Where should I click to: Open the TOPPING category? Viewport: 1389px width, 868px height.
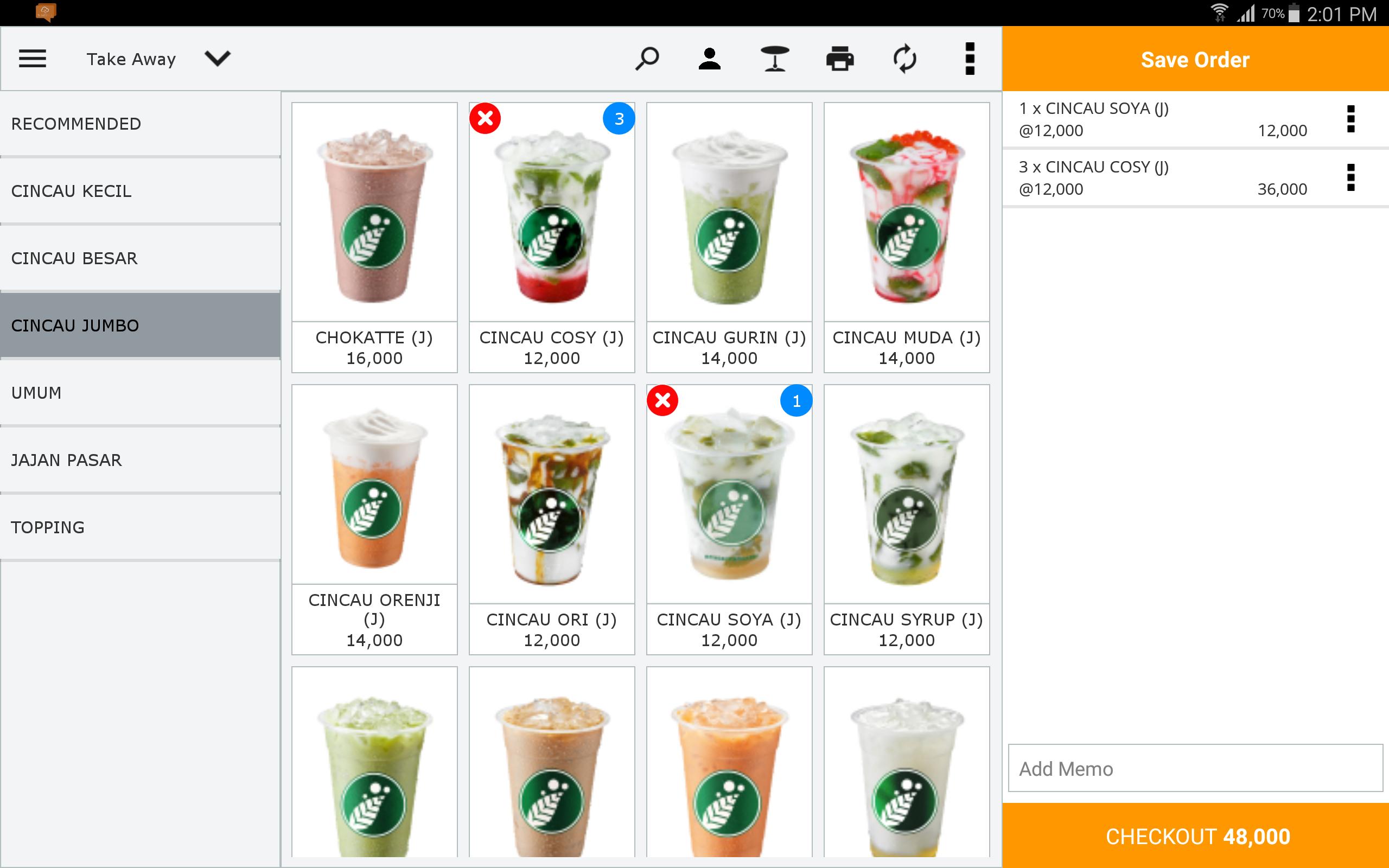click(x=140, y=527)
